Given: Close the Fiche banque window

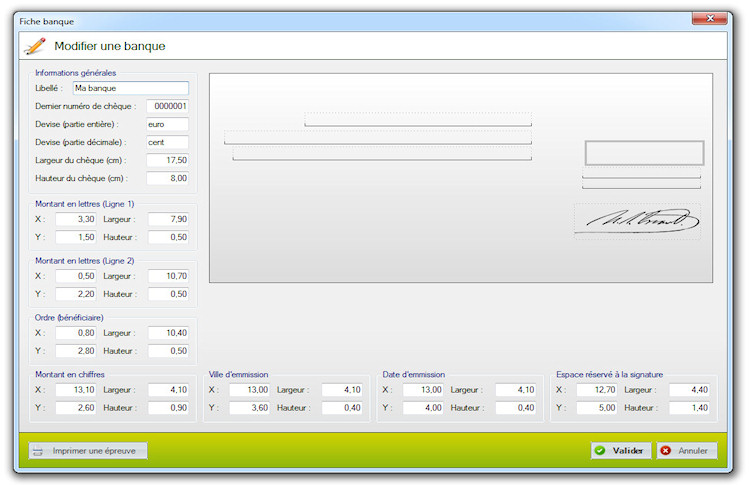Looking at the screenshot, I should coord(710,18).
